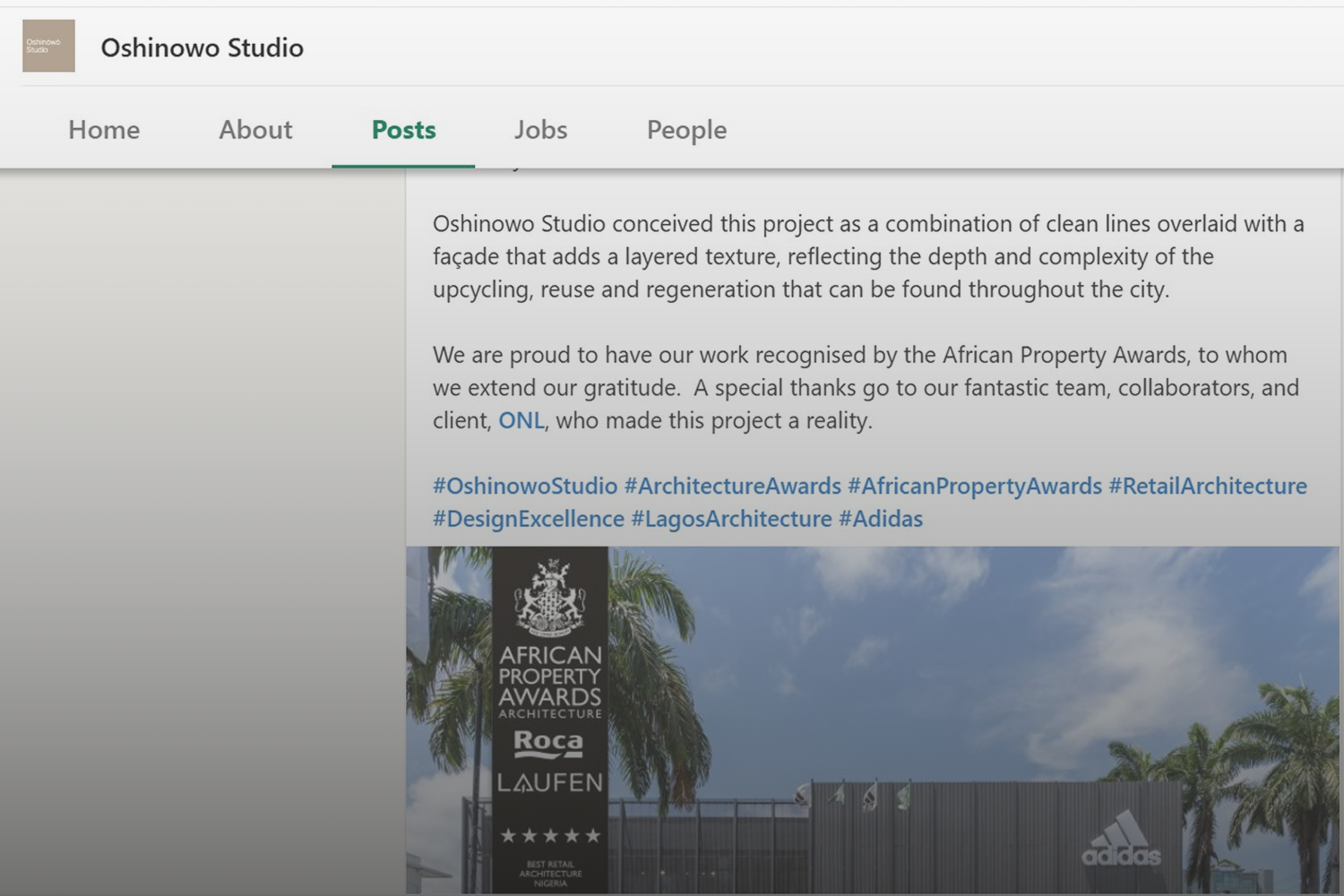The width and height of the screenshot is (1344, 896).
Task: Open the #AfricanPropertyAwards hashtag
Action: coord(975,486)
